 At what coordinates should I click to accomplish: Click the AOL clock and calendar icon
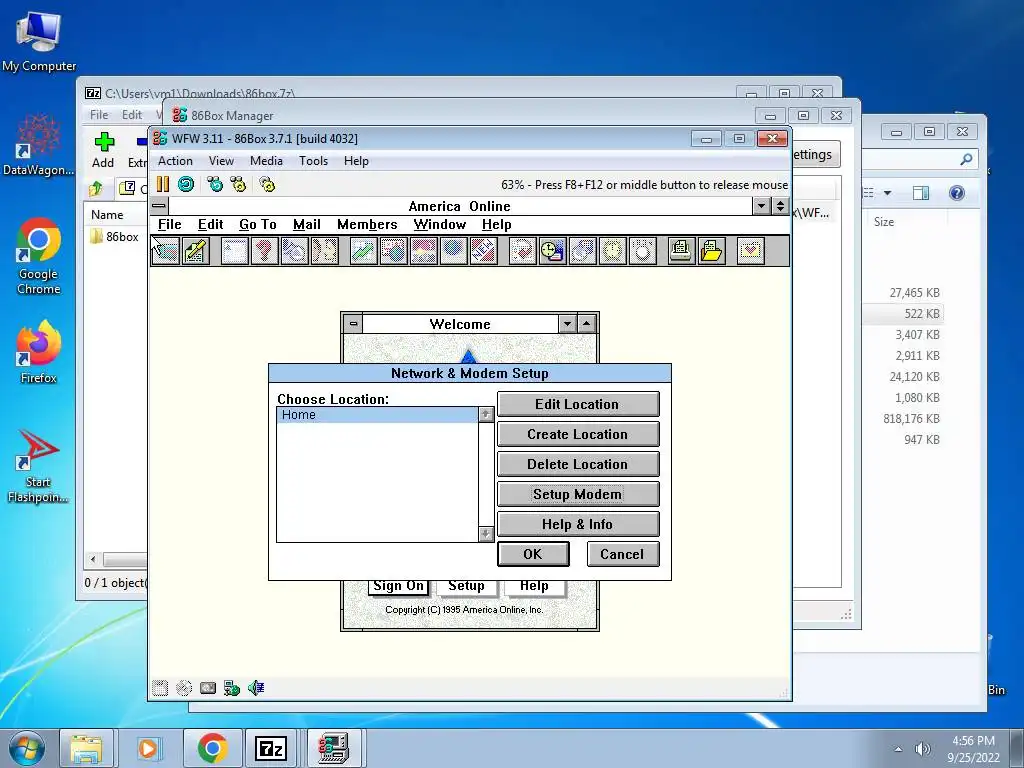(x=553, y=251)
